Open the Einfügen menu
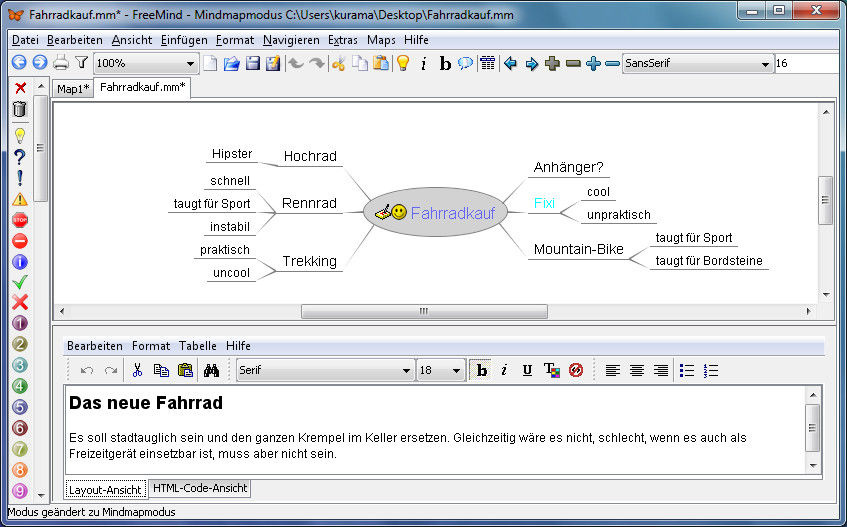The width and height of the screenshot is (847, 527). pos(184,40)
